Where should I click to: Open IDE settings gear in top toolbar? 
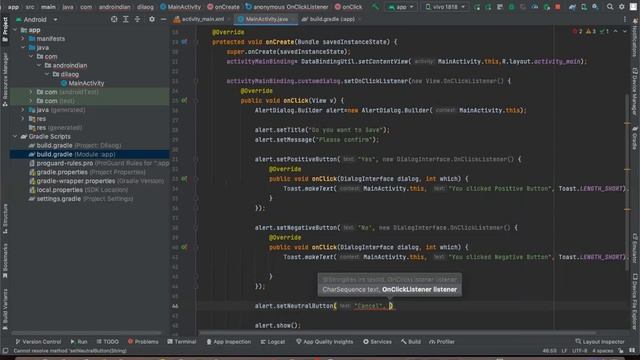622,7
